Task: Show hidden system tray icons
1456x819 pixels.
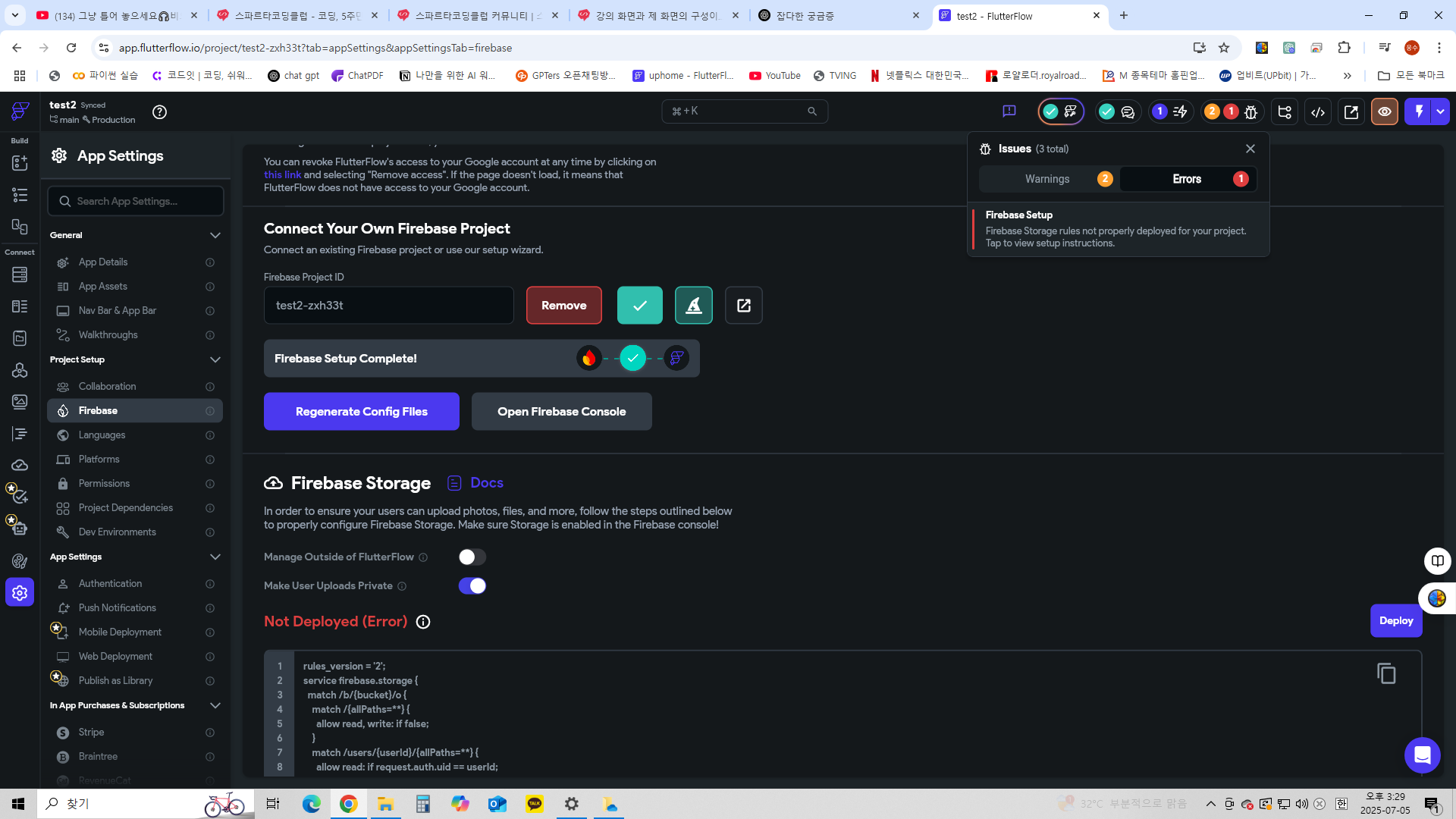Action: tap(1211, 804)
